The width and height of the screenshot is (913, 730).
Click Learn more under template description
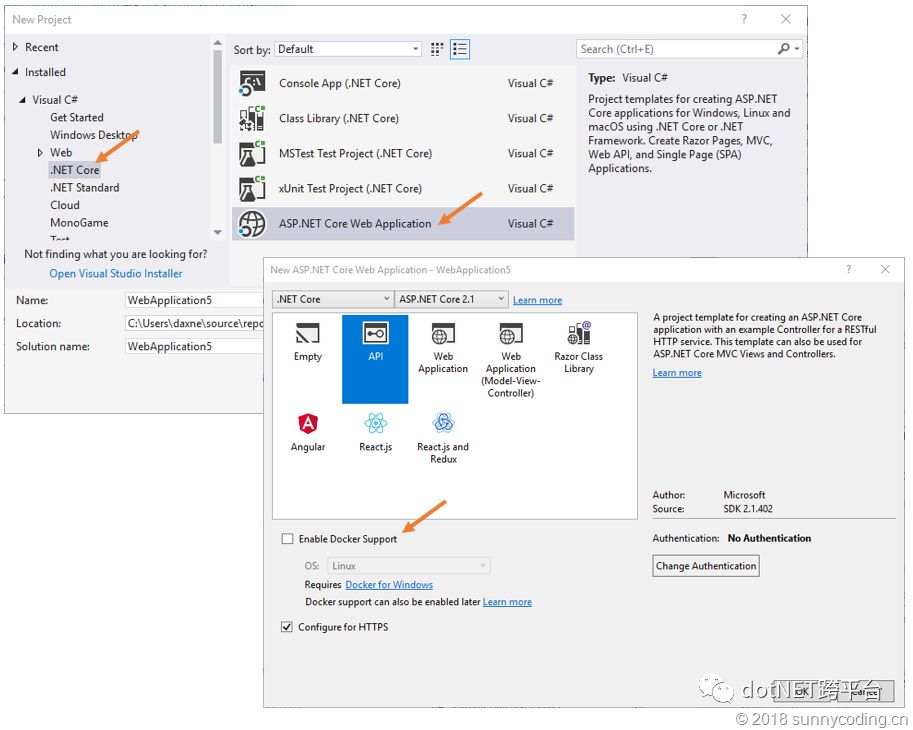[x=677, y=373]
